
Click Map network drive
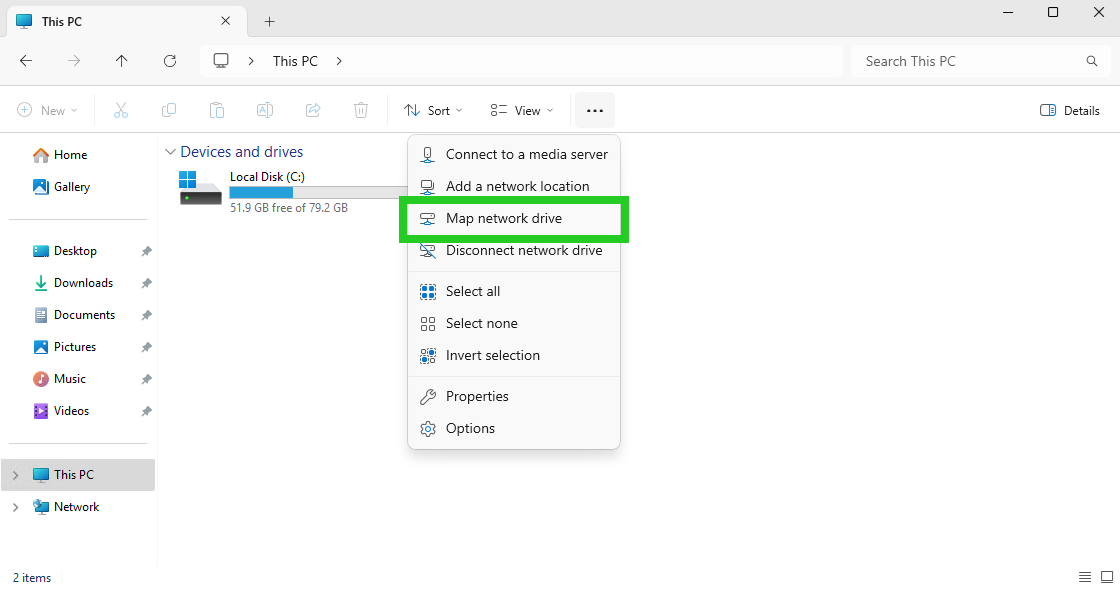point(503,218)
